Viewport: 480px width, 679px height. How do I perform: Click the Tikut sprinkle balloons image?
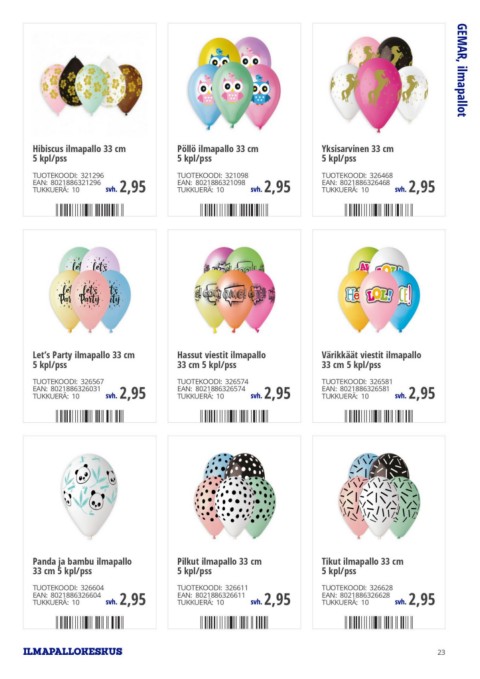tap(379, 495)
